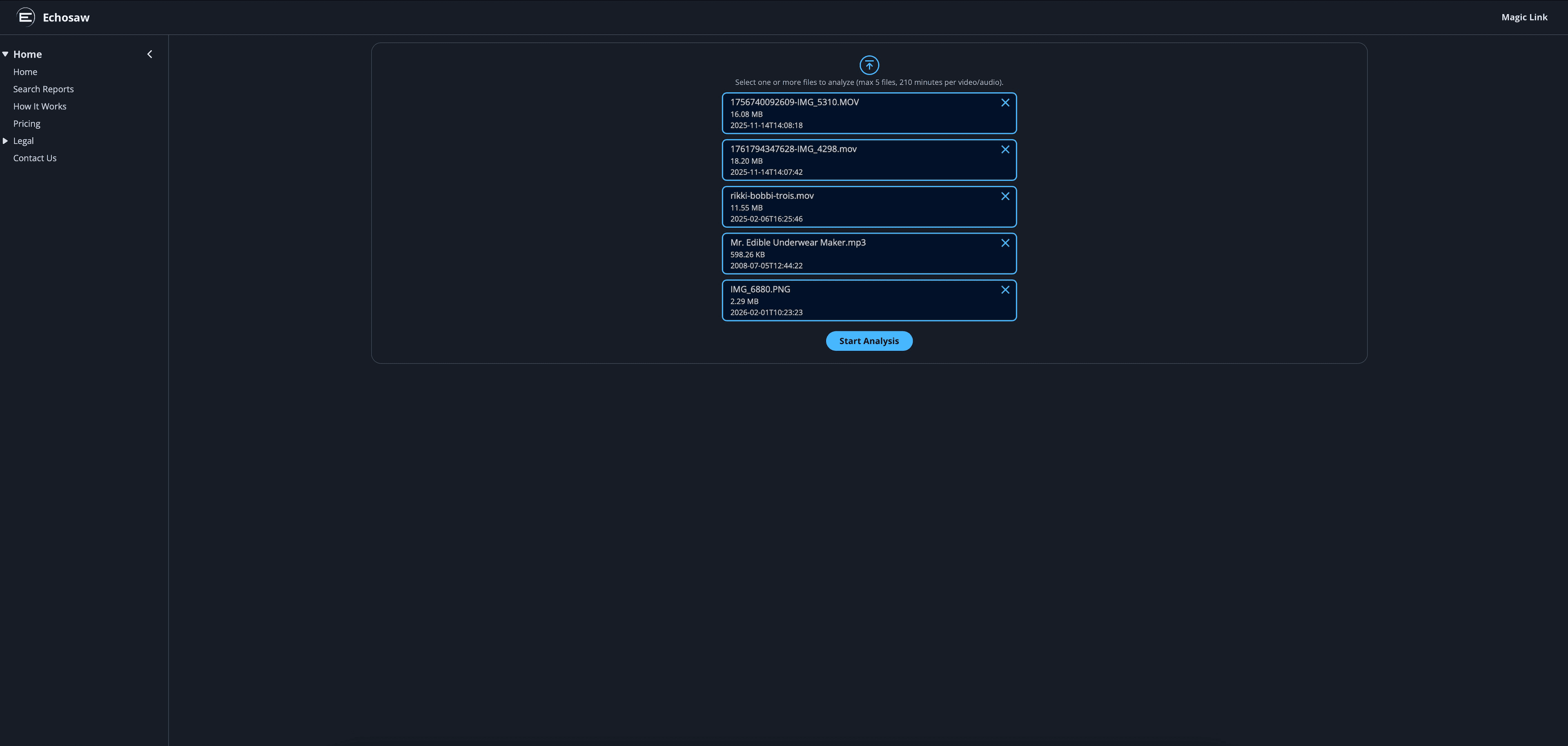Remove 1756740092609-IMG_5310.MOV from the list

[x=1005, y=102]
